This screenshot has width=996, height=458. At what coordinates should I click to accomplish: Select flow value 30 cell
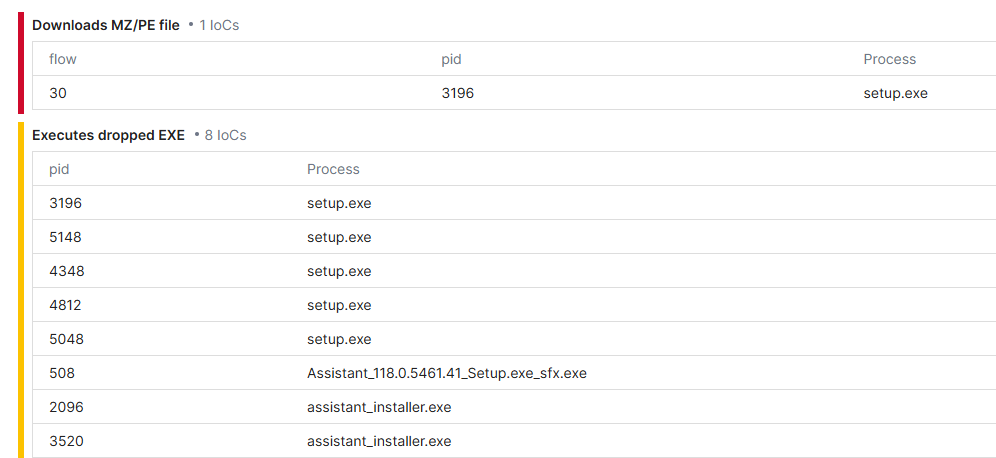(x=58, y=93)
